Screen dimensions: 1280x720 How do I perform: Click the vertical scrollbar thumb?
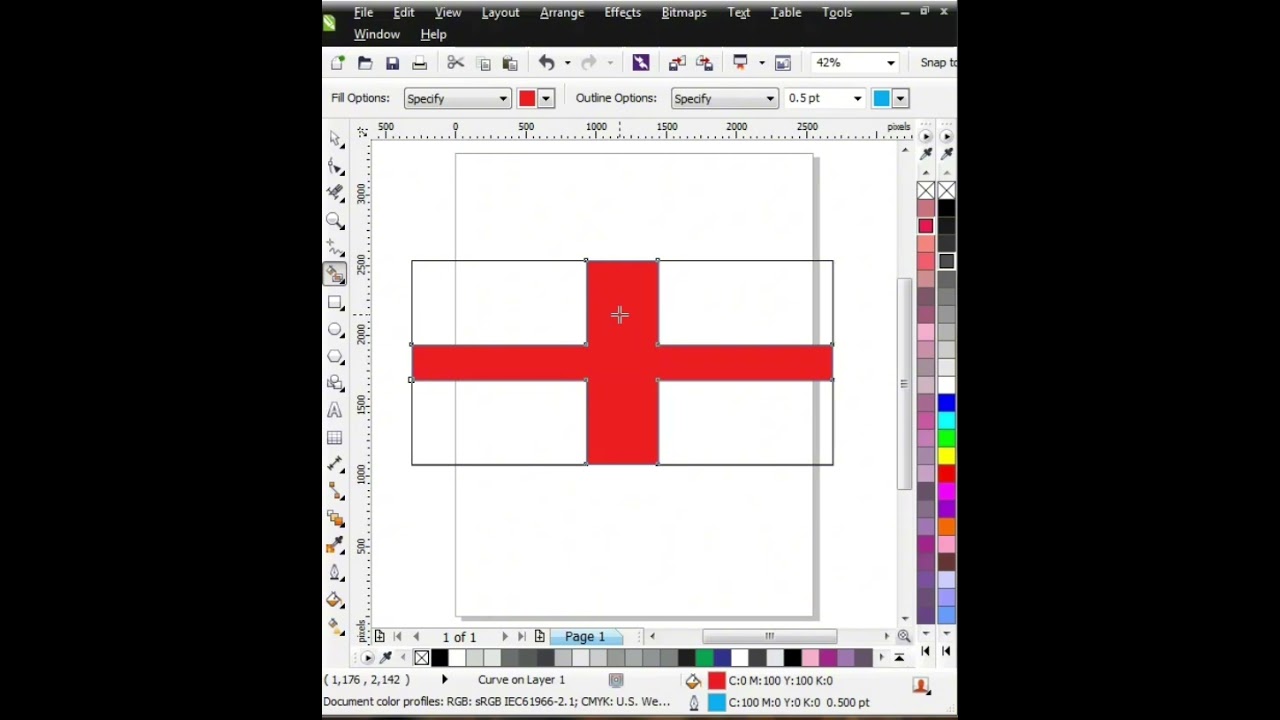(904, 383)
